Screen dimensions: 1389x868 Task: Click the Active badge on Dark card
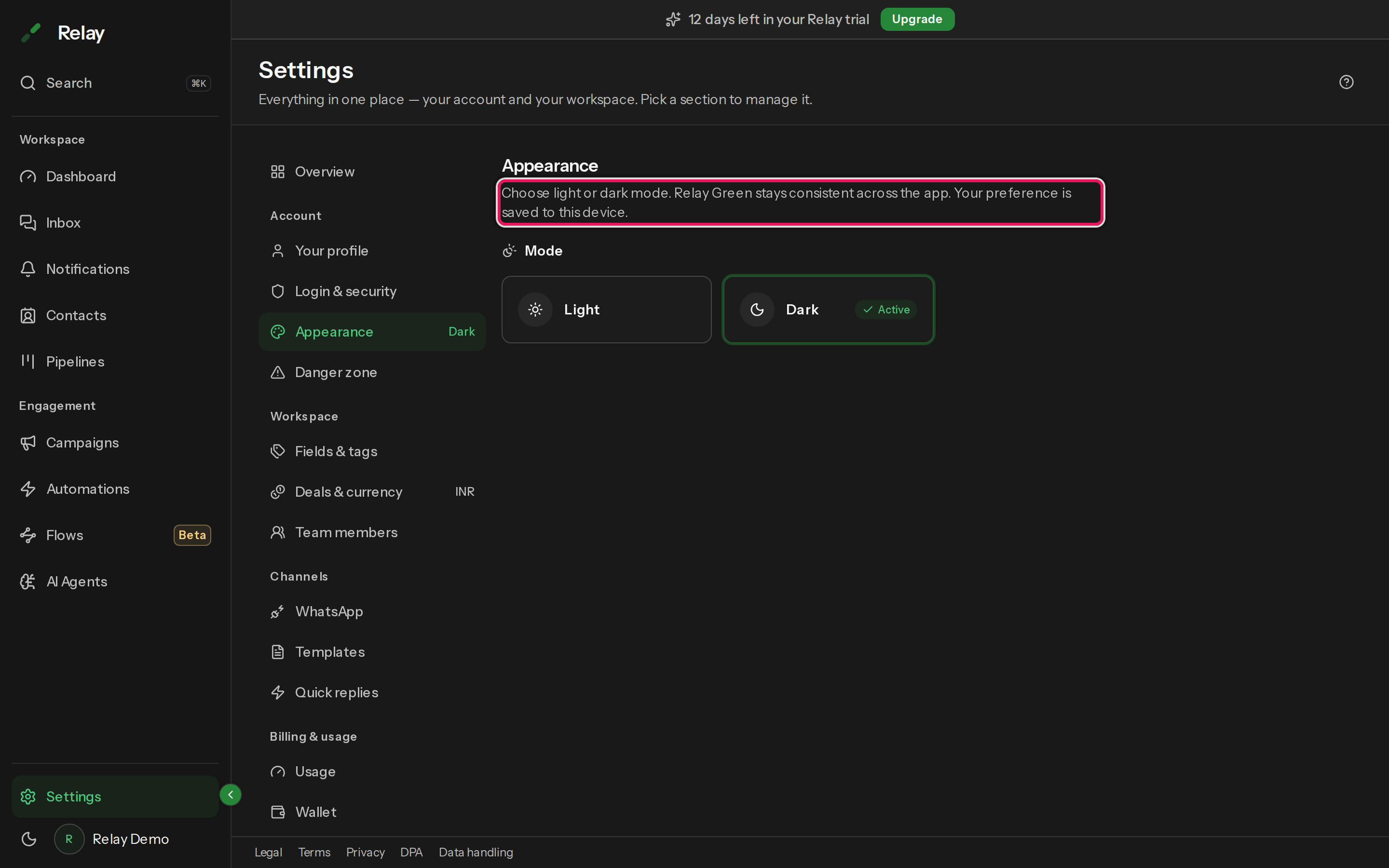coord(885,310)
